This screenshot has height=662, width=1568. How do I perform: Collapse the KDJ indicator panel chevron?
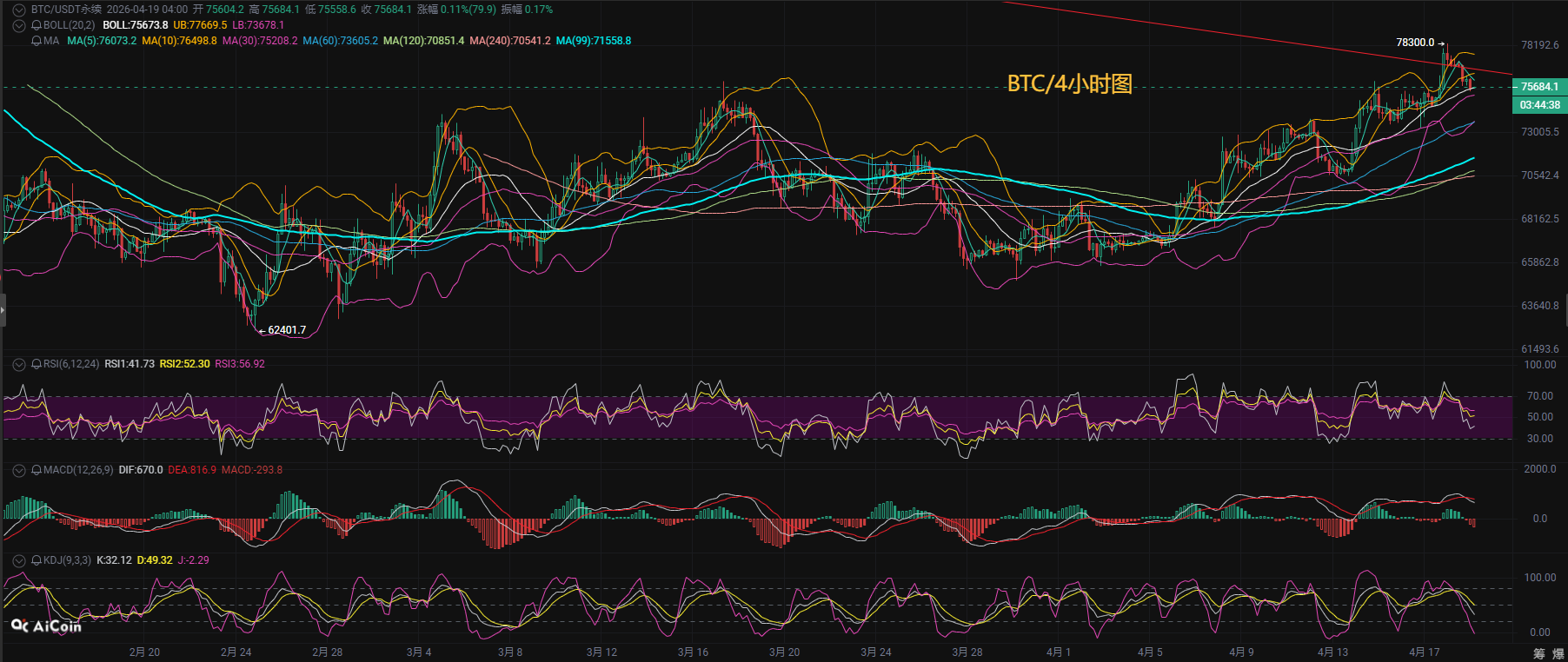click(18, 560)
